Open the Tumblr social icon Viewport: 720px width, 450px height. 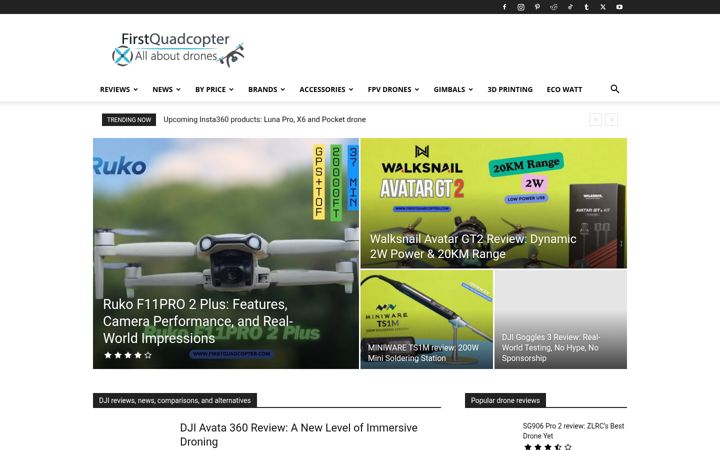tap(586, 7)
